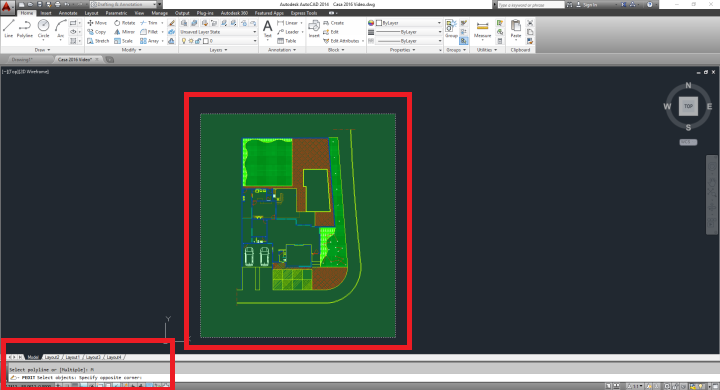Image resolution: width=720 pixels, height=390 pixels.
Task: Activate the Rotate command
Action: [x=124, y=23]
